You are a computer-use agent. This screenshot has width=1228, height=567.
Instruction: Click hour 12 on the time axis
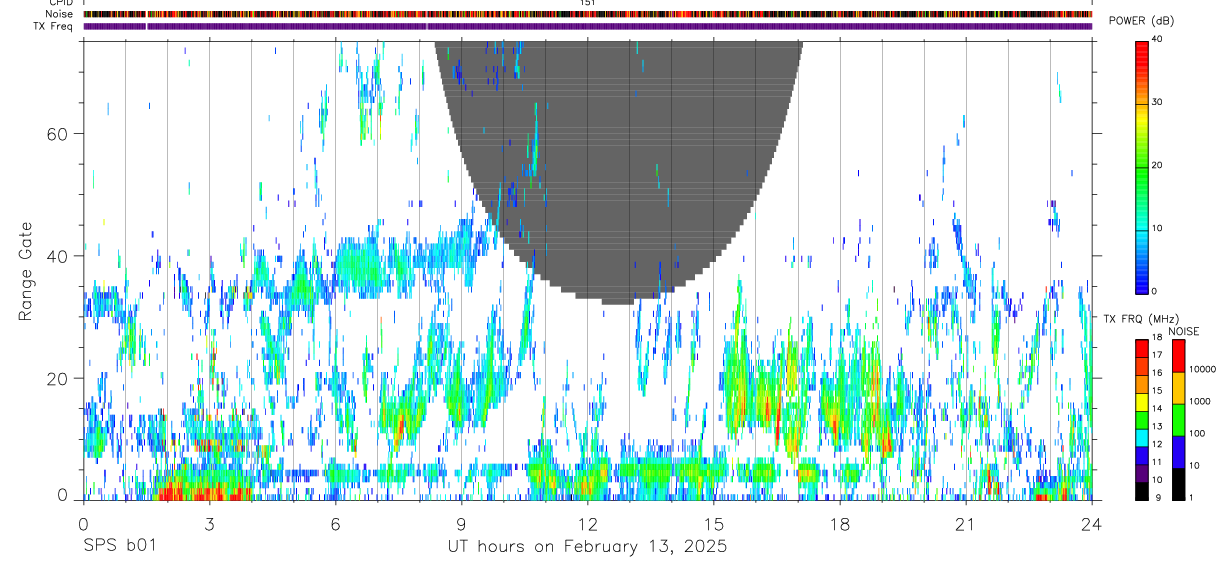pyautogui.click(x=587, y=524)
